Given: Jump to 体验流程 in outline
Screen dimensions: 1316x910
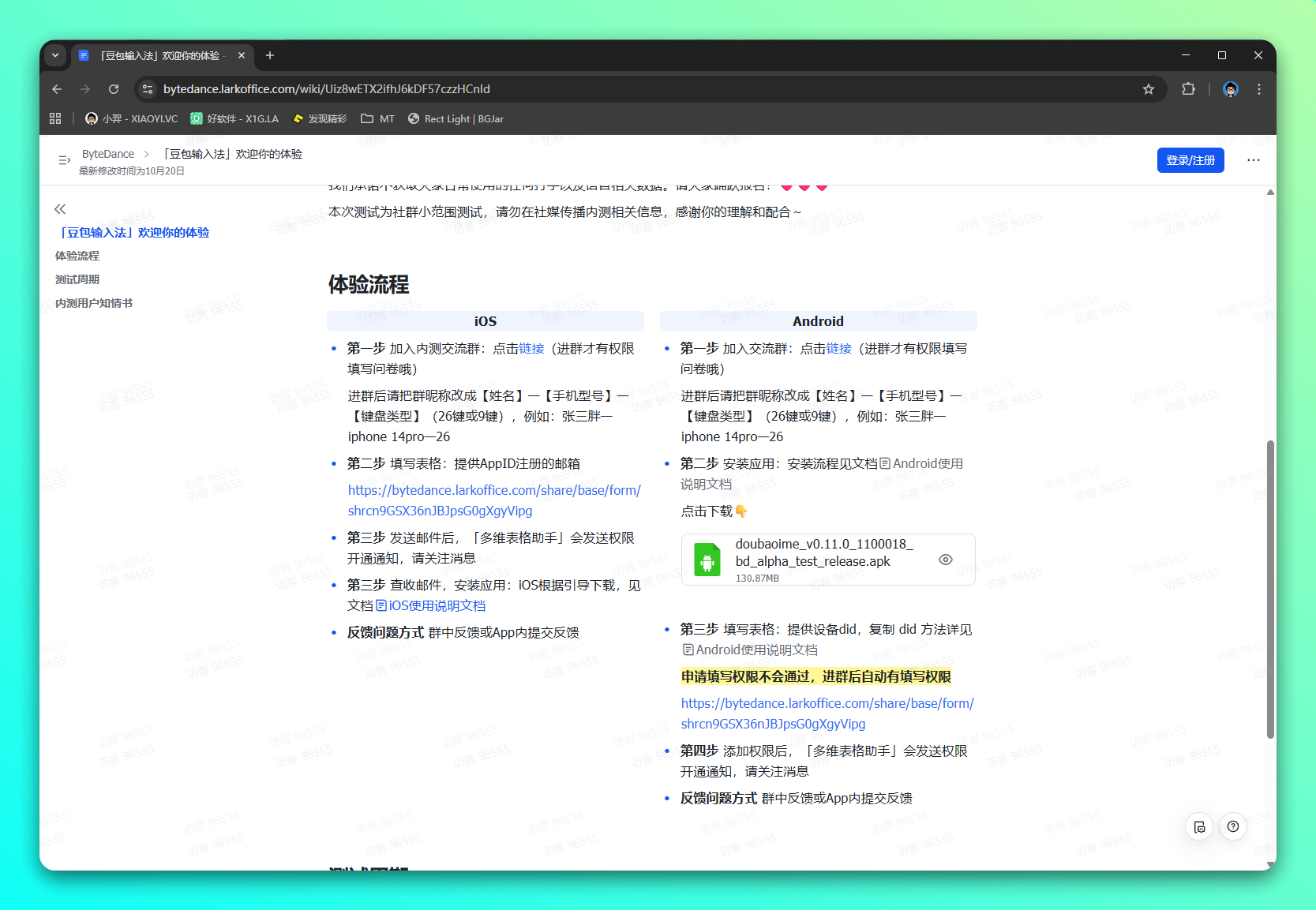Looking at the screenshot, I should 77,256.
